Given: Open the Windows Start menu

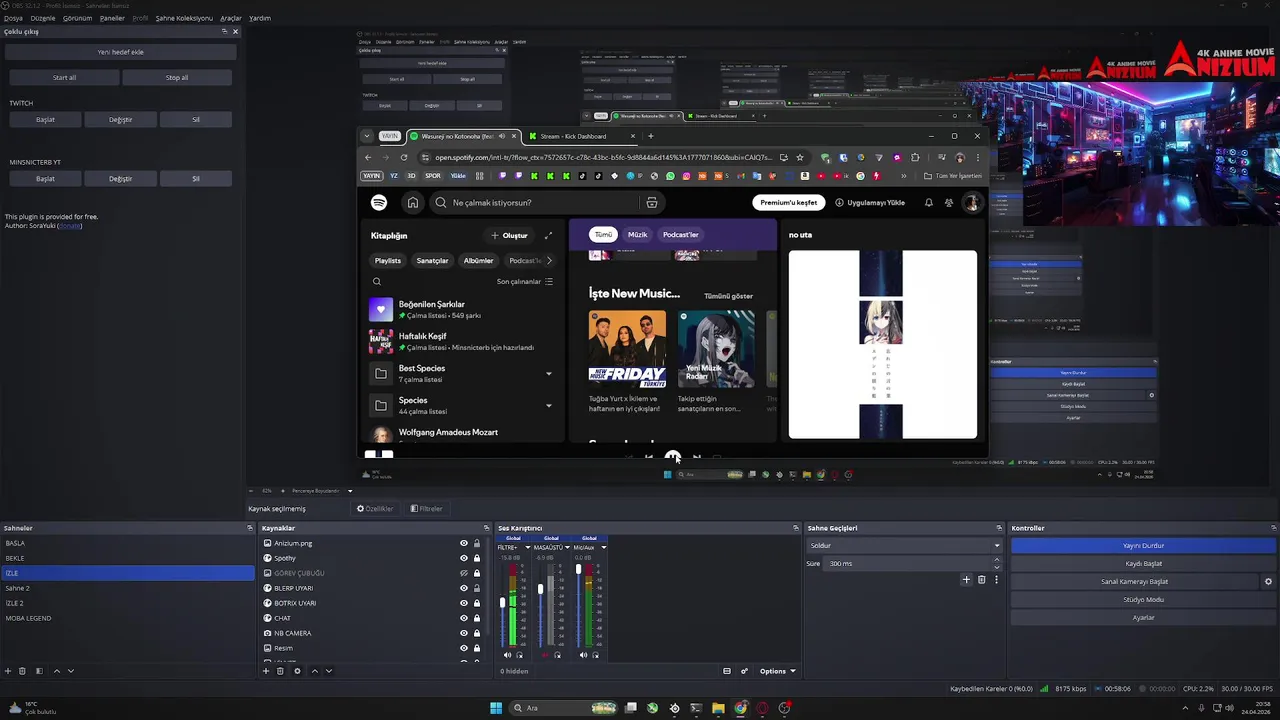Looking at the screenshot, I should tap(496, 708).
